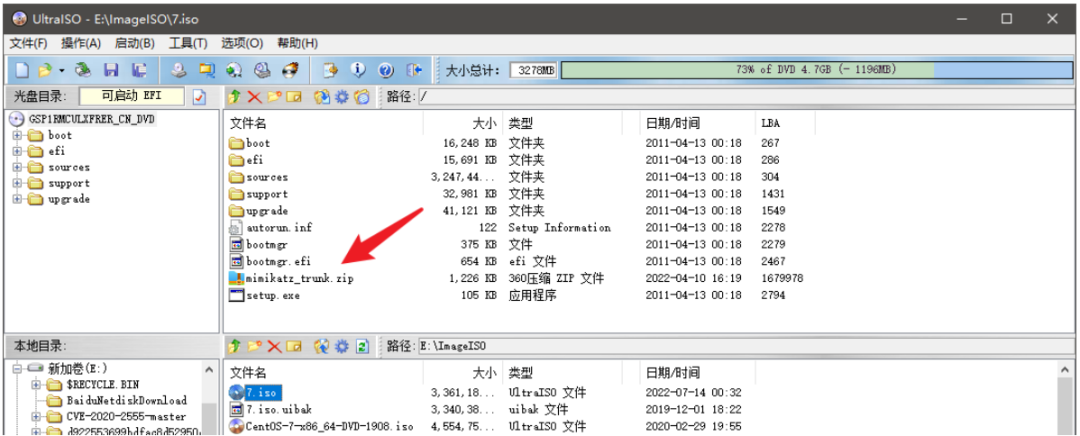The width and height of the screenshot is (1080, 436).
Task: Click the Exit door icon
Action: pyautogui.click(x=414, y=70)
